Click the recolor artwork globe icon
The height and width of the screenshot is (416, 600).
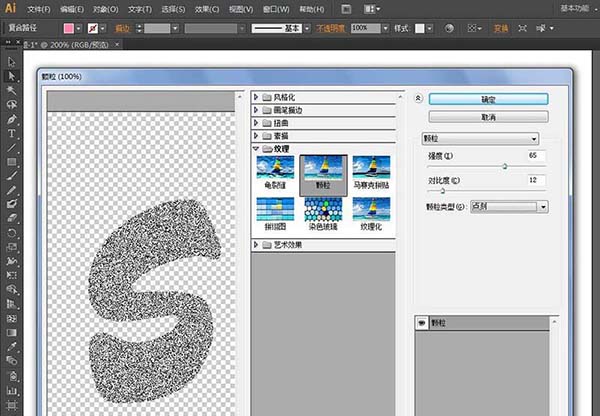tap(449, 28)
